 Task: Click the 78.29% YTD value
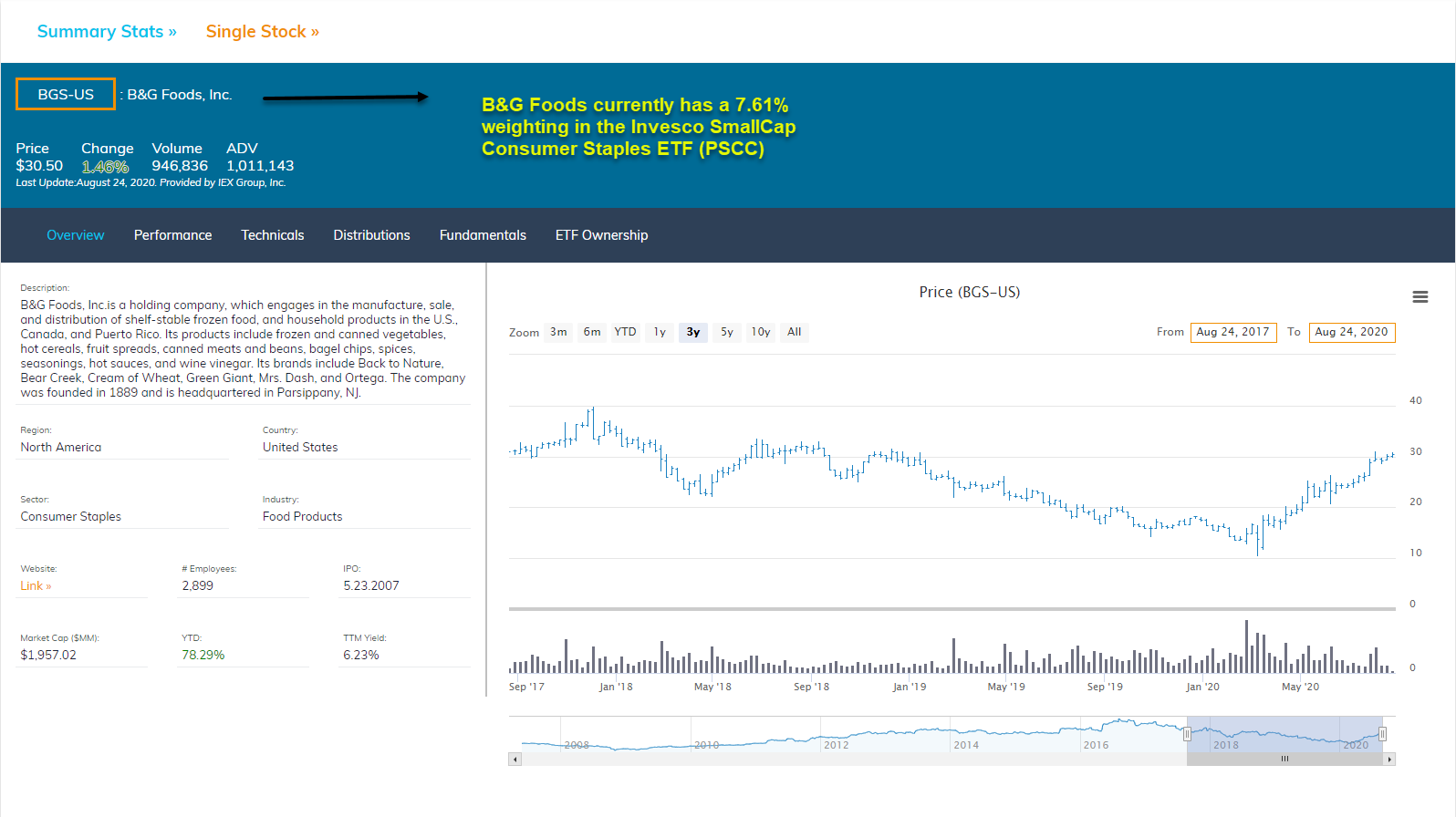pyautogui.click(x=203, y=656)
